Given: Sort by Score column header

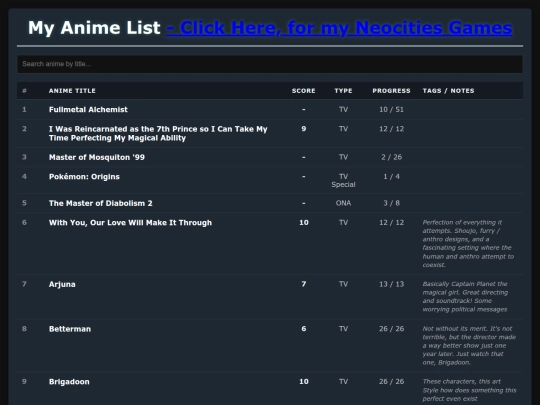Looking at the screenshot, I should (x=303, y=91).
